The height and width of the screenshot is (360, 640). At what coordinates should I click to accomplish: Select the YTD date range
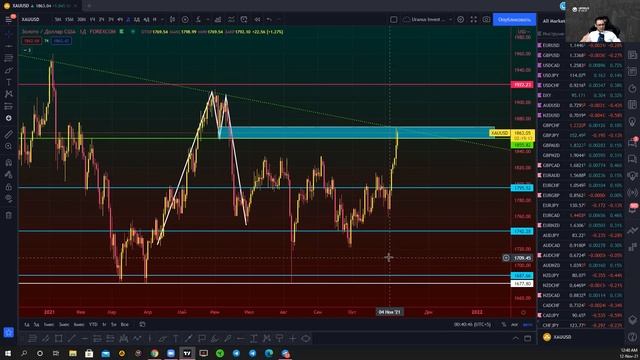click(93, 324)
